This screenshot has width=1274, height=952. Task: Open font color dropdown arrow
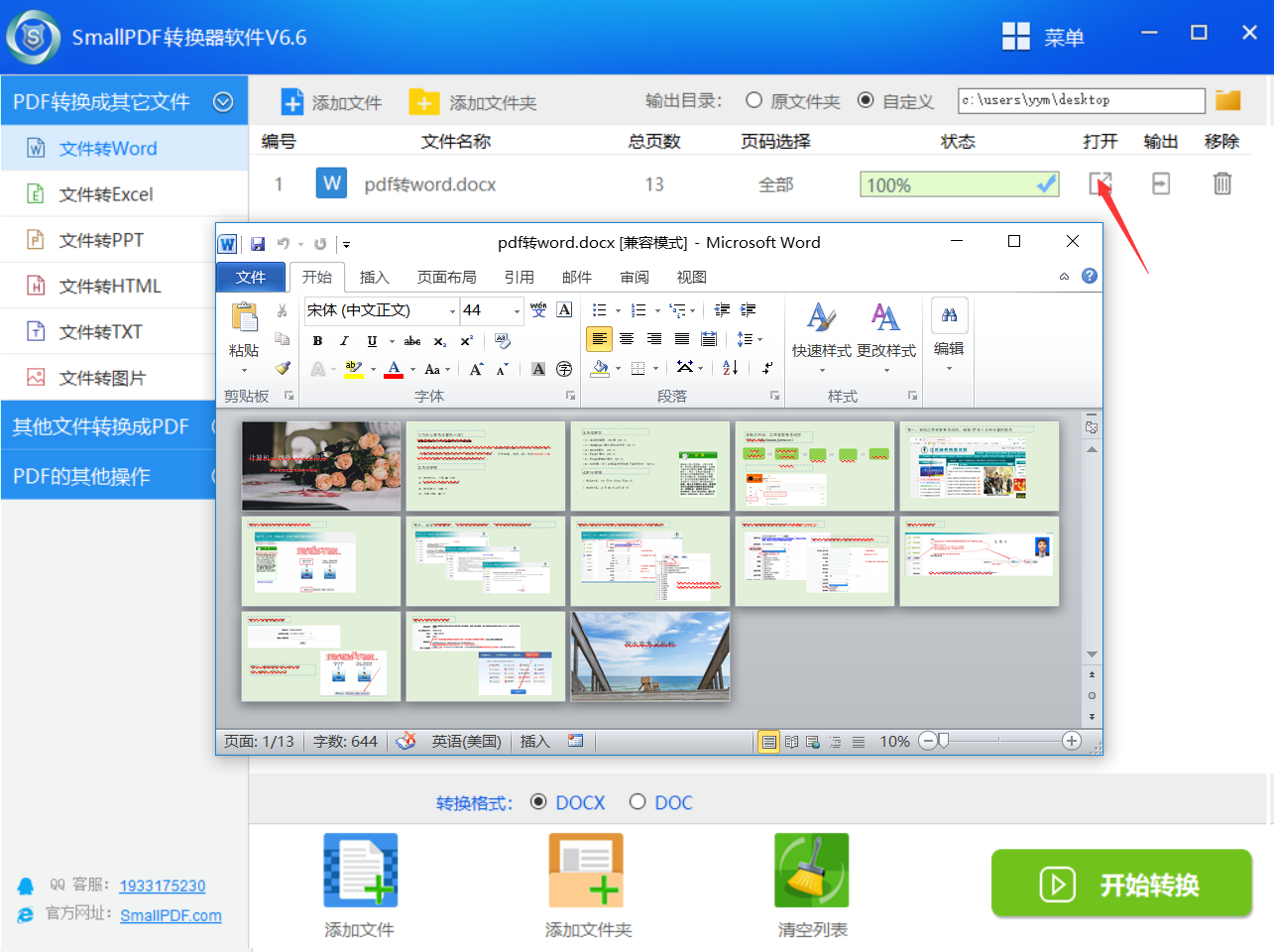click(x=413, y=369)
